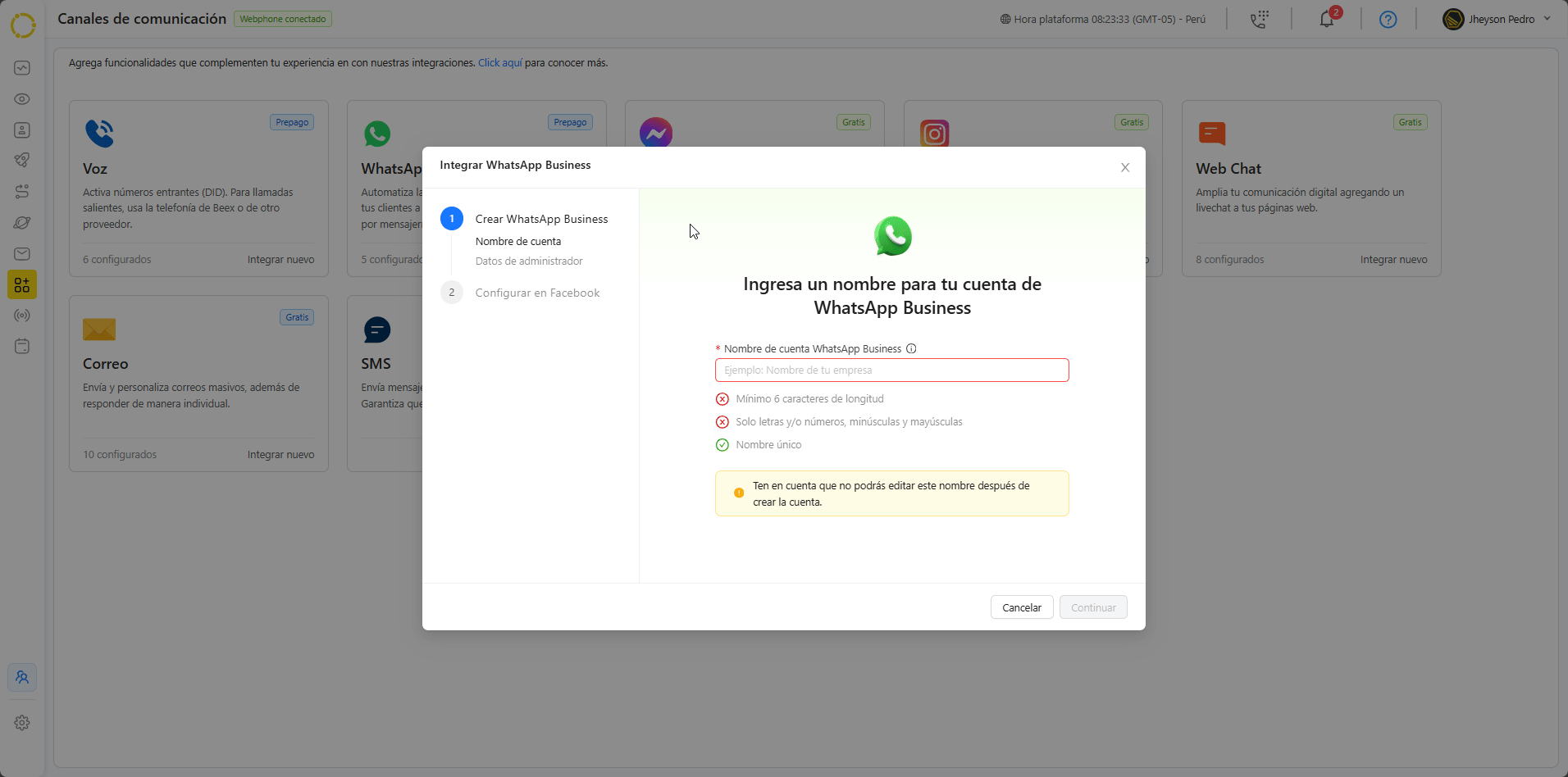Close the Integrar WhatsApp Business dialog
1568x777 pixels.
tap(1125, 167)
